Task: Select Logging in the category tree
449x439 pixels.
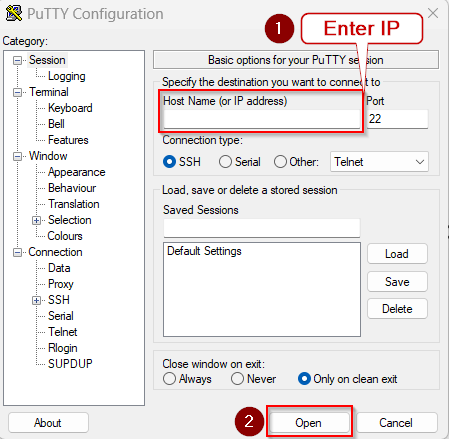Action: point(67,76)
